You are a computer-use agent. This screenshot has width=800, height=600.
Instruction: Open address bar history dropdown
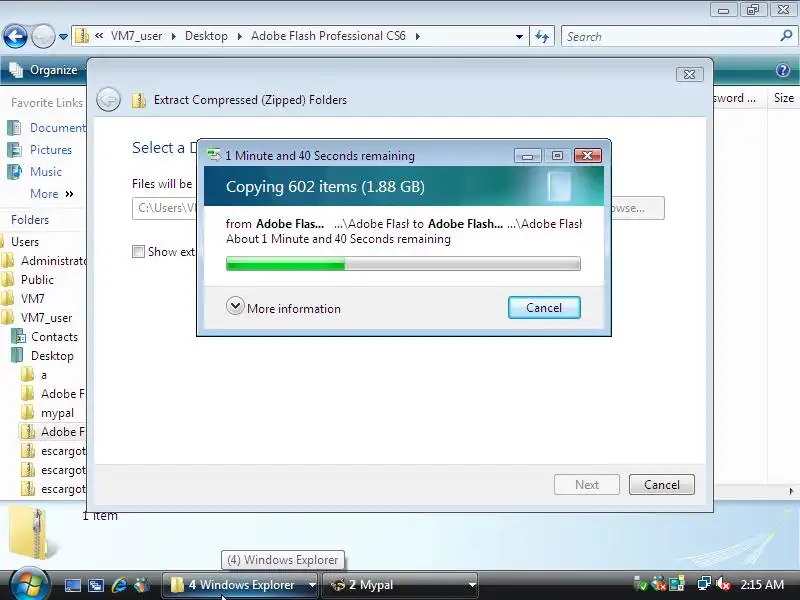click(x=519, y=37)
